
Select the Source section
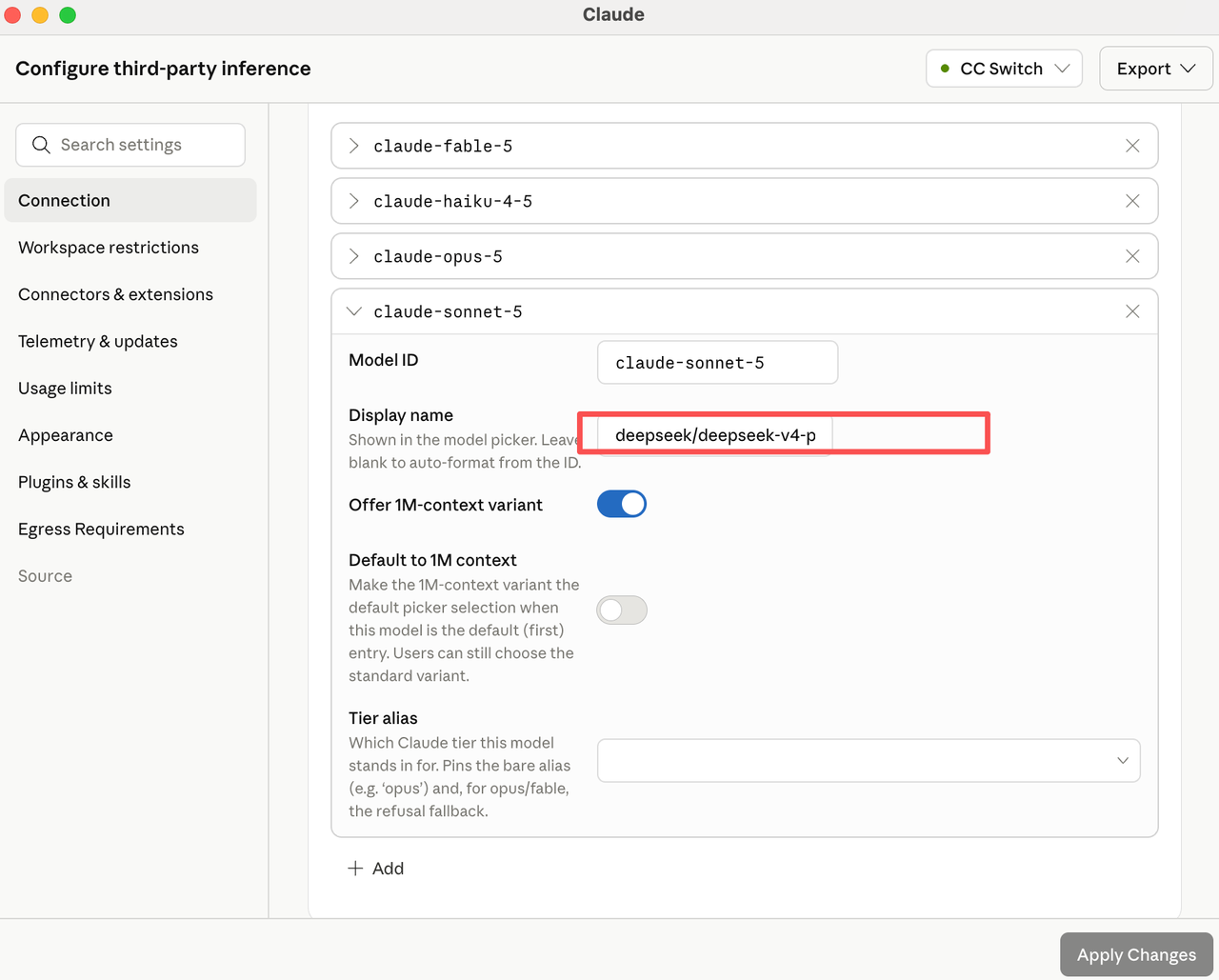[x=45, y=576]
